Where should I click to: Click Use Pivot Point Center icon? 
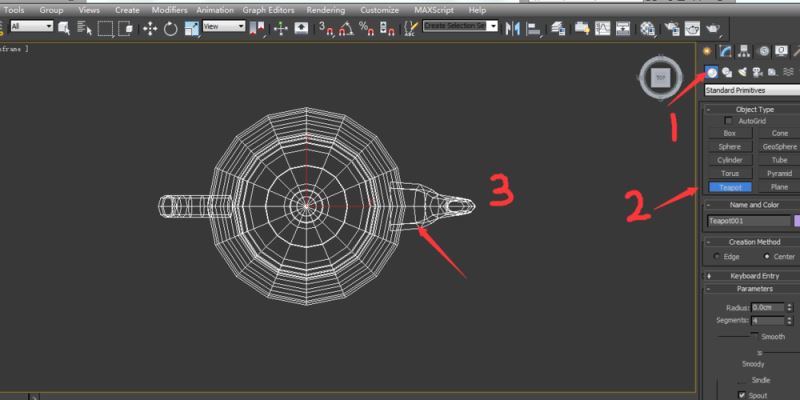coord(257,28)
